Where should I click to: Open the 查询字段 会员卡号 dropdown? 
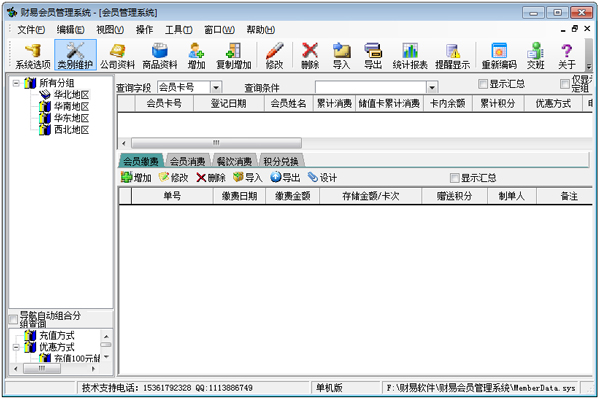pyautogui.click(x=216, y=88)
